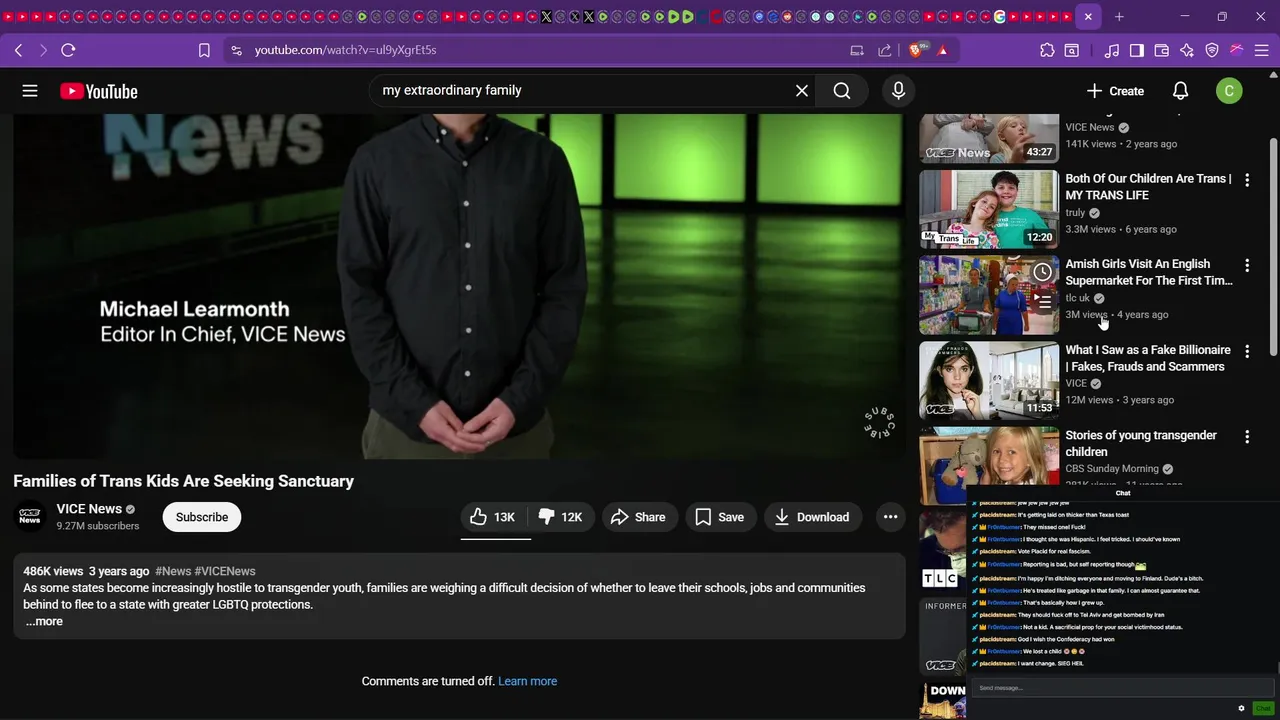Toggle the browser sidebar panel
This screenshot has height=720, width=1280.
(1137, 50)
